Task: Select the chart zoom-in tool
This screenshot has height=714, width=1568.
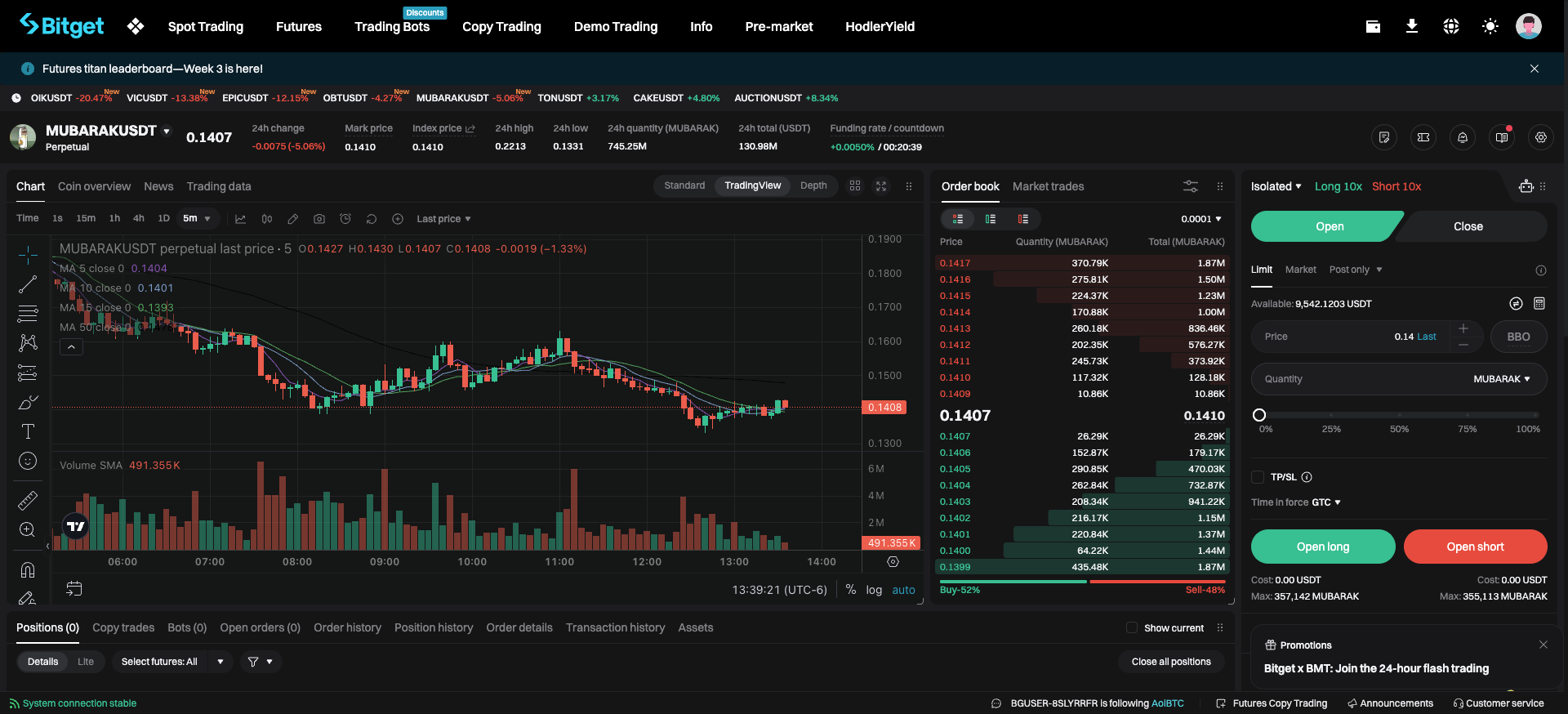Action: (x=28, y=529)
